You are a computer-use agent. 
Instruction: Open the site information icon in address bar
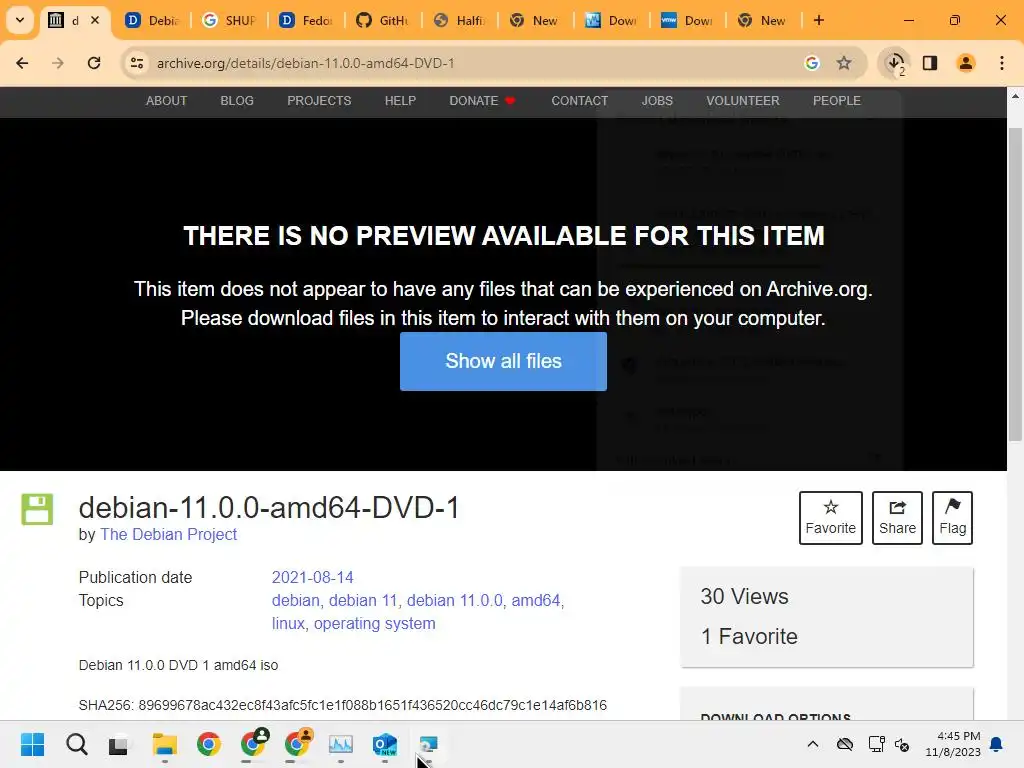click(x=137, y=63)
